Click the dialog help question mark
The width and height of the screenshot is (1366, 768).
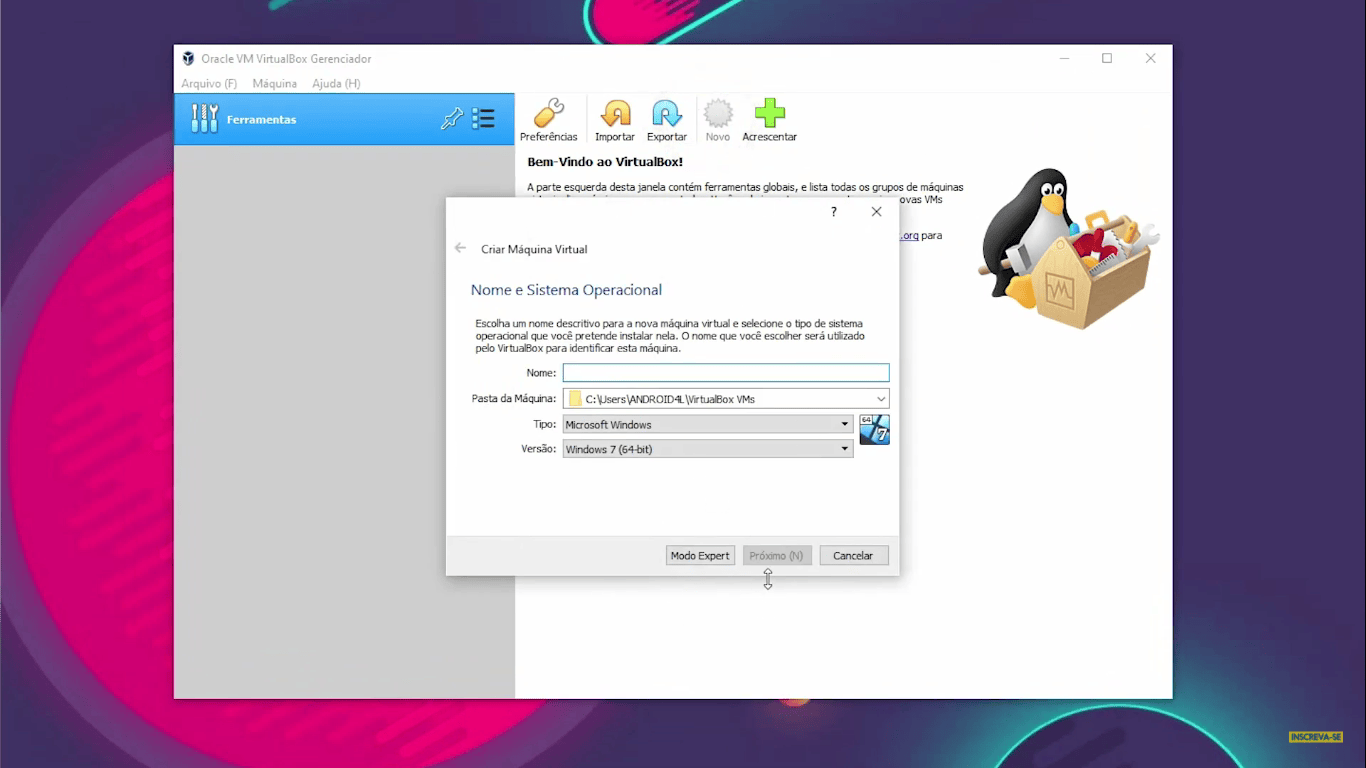click(x=834, y=212)
